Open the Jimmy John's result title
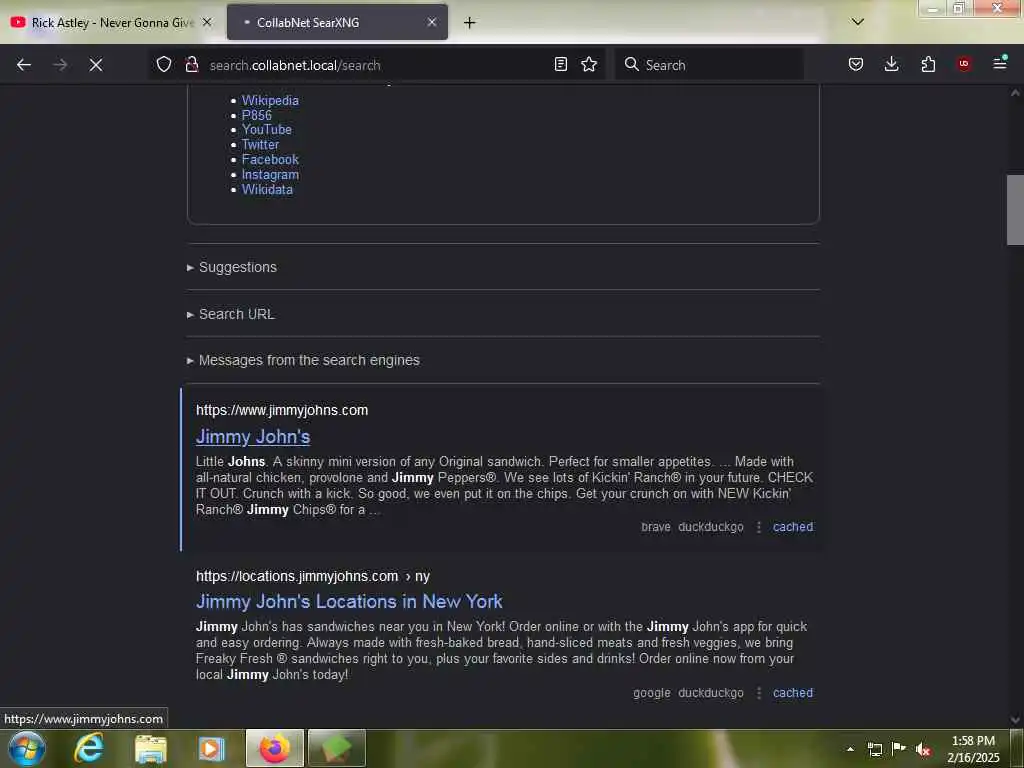Screen dimensions: 1024x768 [253, 436]
